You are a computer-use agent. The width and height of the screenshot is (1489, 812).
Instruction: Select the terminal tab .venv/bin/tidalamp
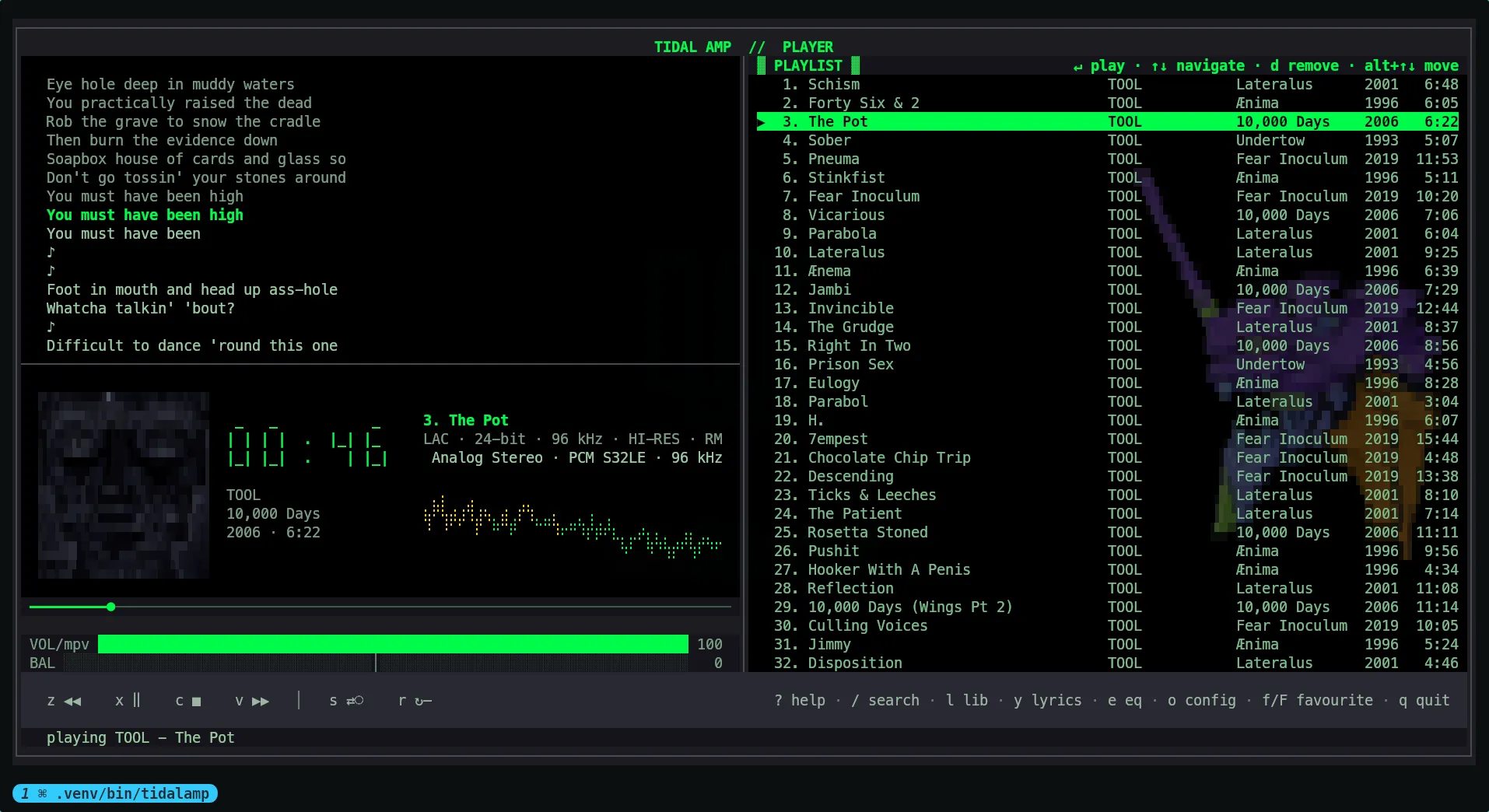click(115, 793)
